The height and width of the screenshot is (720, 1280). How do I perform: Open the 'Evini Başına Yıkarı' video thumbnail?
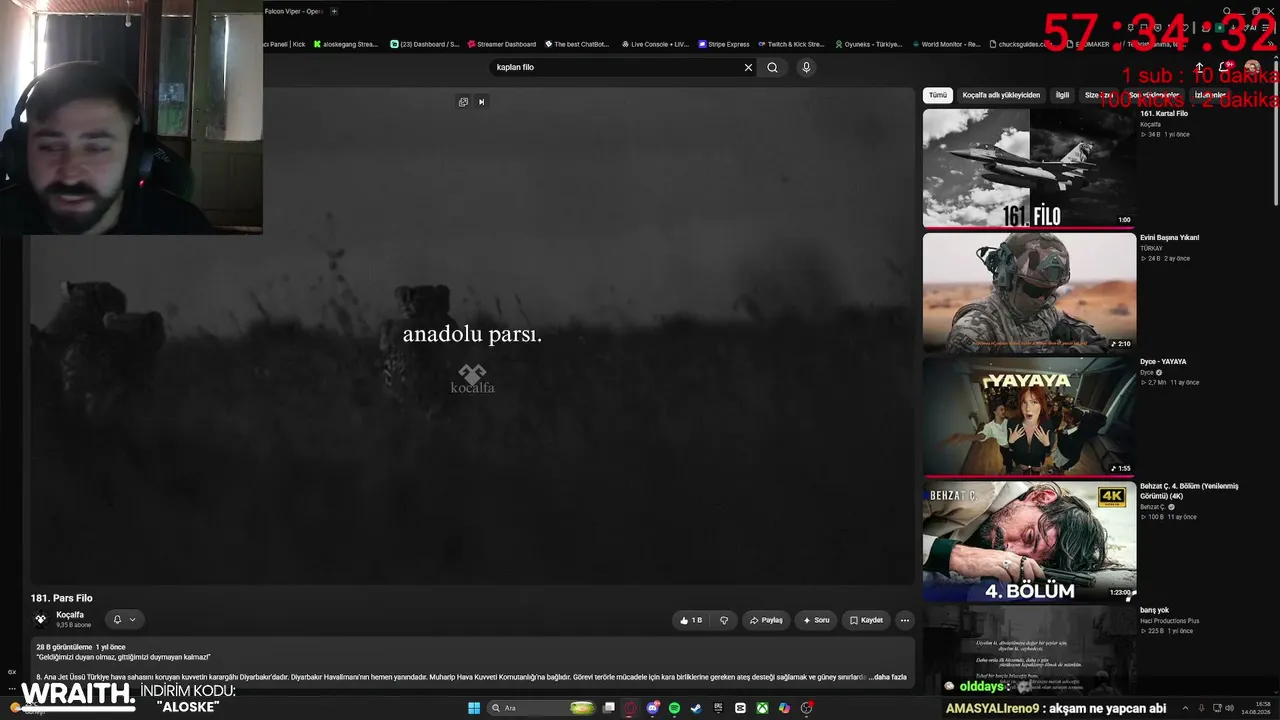1029,292
